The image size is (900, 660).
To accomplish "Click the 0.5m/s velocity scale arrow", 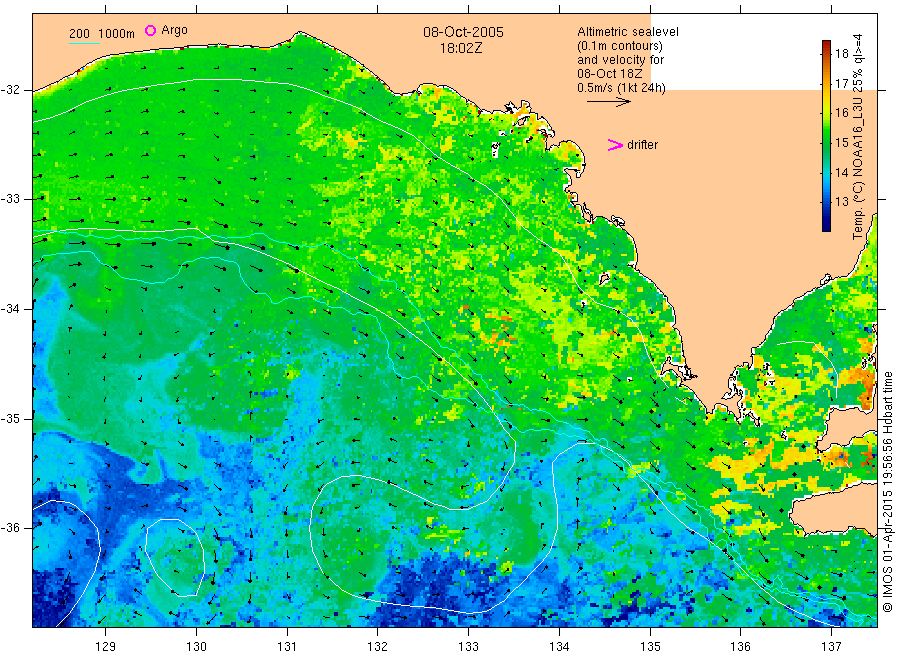I will click(608, 102).
